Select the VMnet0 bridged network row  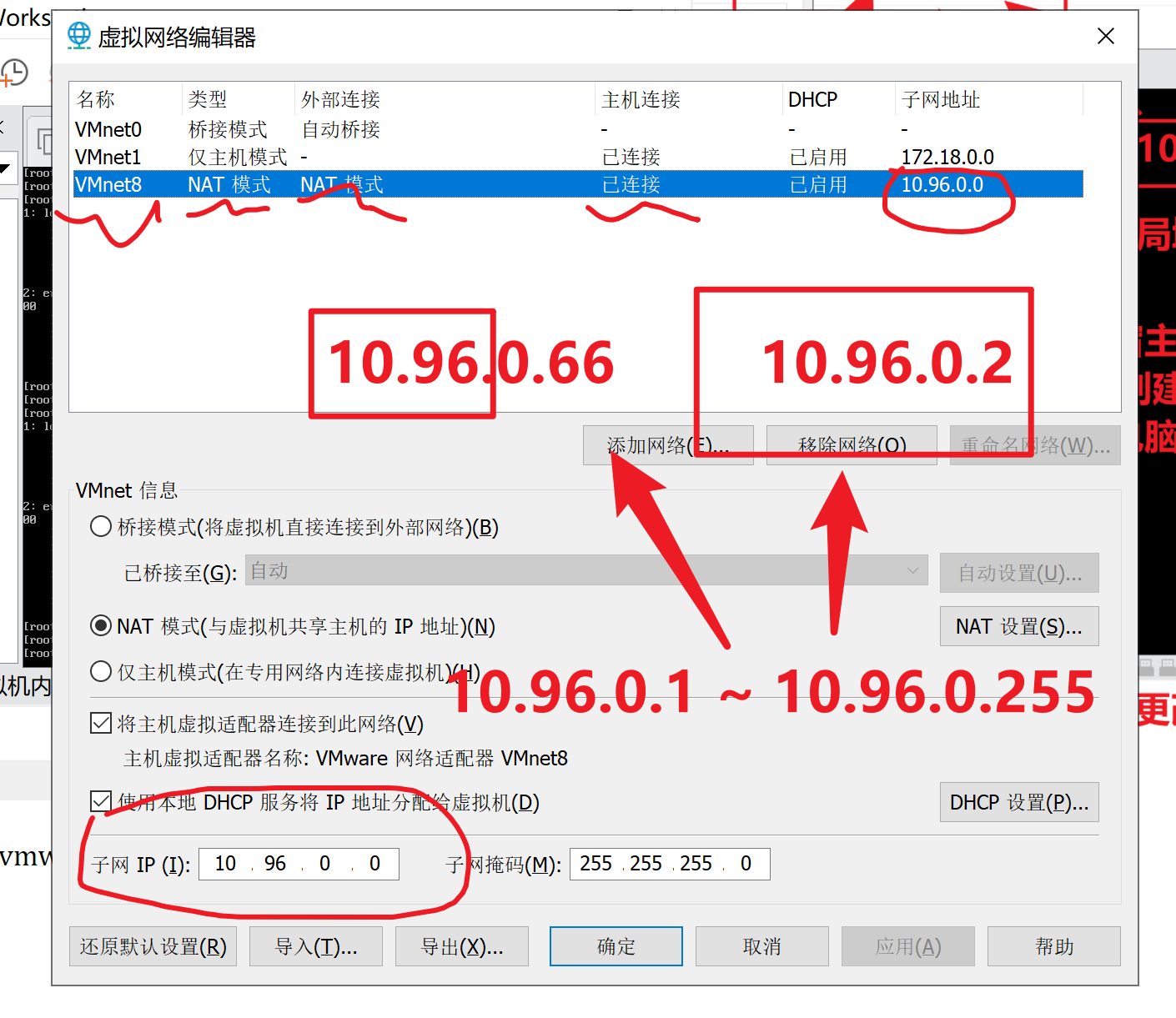108,130
